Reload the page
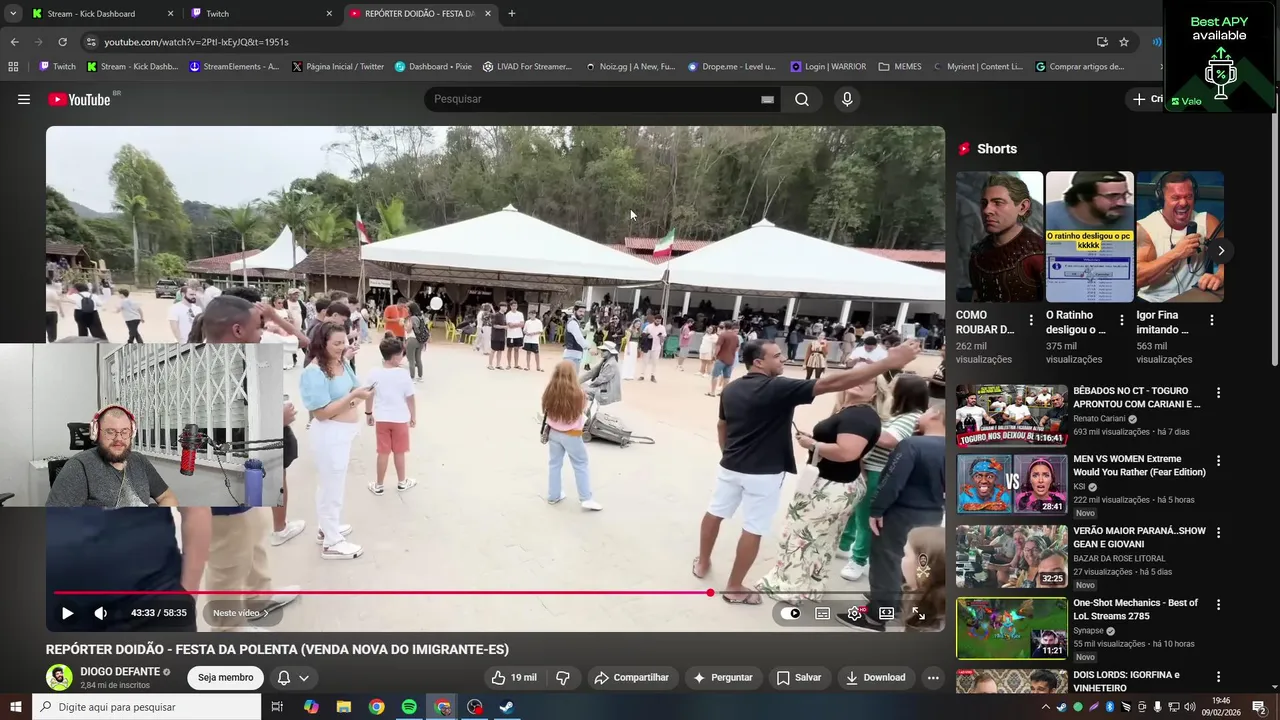This screenshot has height=720, width=1280. click(62, 42)
